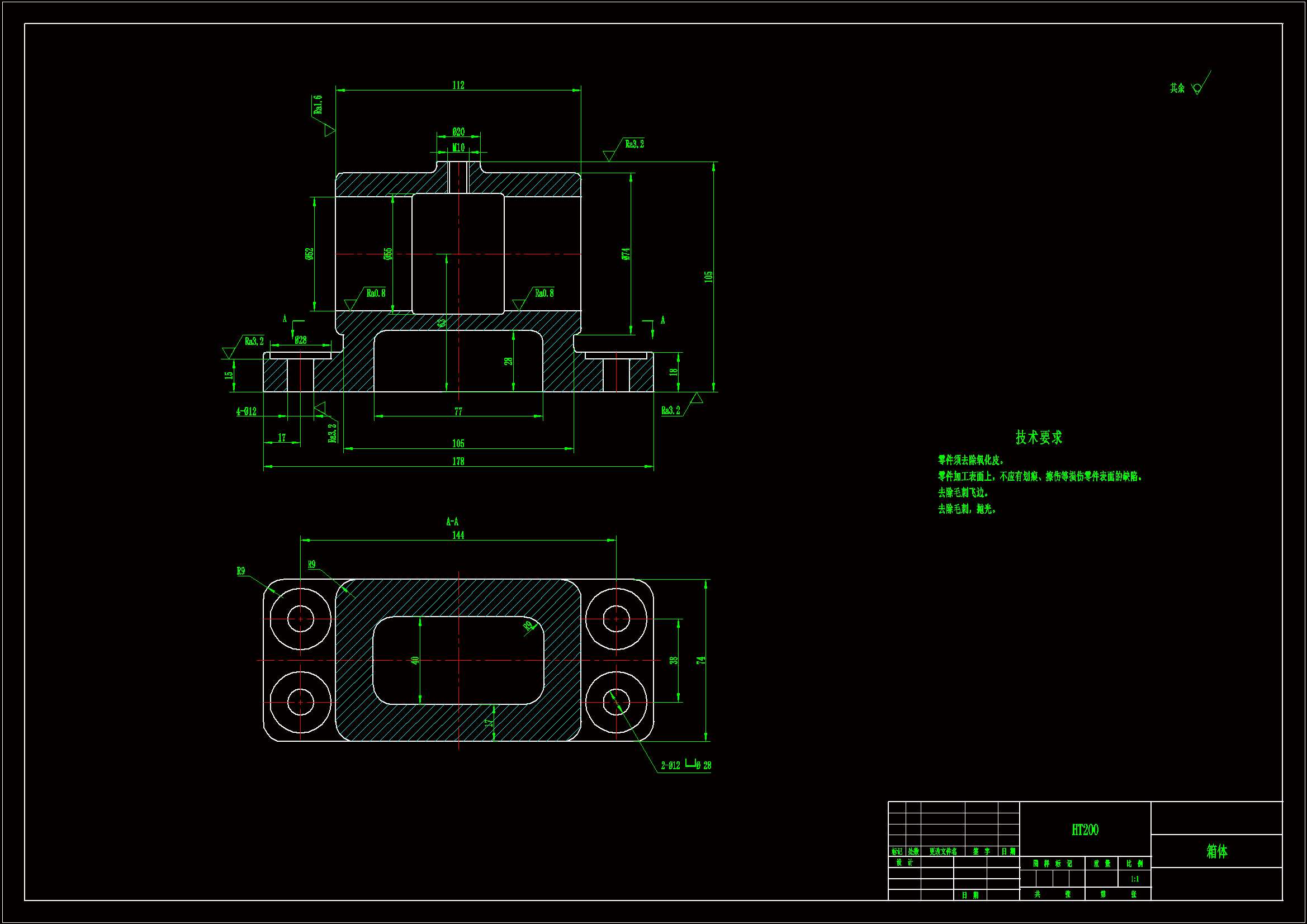
Task: Click the A-A section view label
Action: click(453, 522)
